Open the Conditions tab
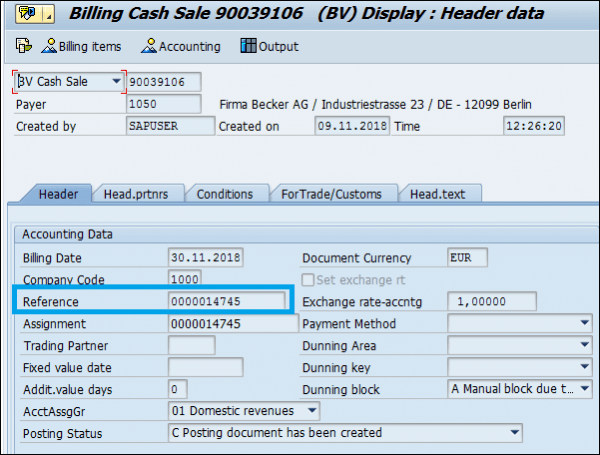600x455 pixels. (x=225, y=194)
